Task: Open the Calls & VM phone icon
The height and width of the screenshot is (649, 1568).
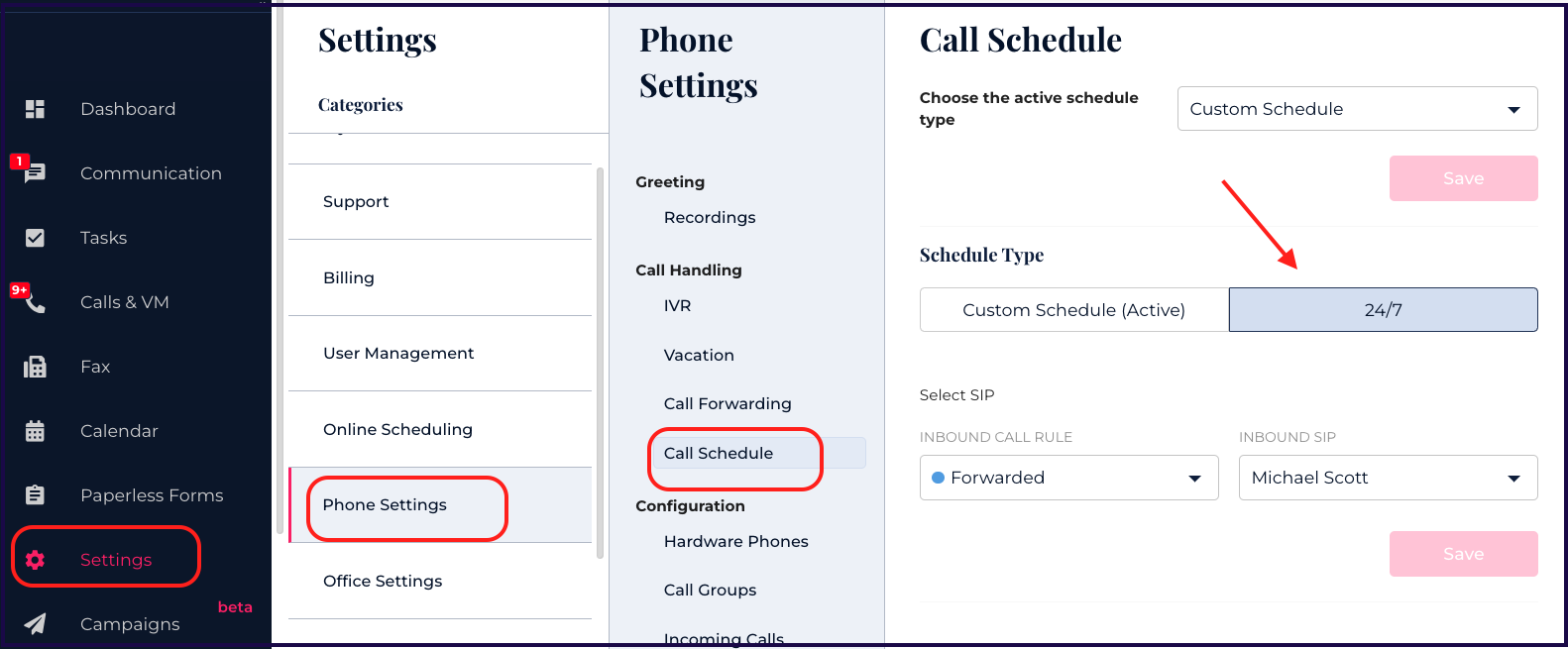Action: (x=35, y=302)
